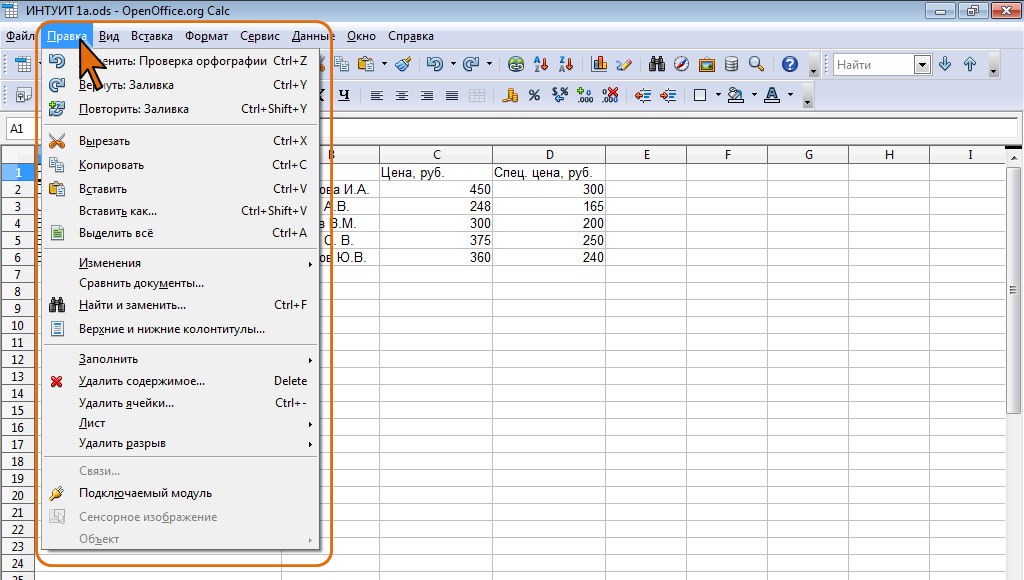The image size is (1024, 580).
Task: Click in the Найти search field
Action: pyautogui.click(x=874, y=65)
